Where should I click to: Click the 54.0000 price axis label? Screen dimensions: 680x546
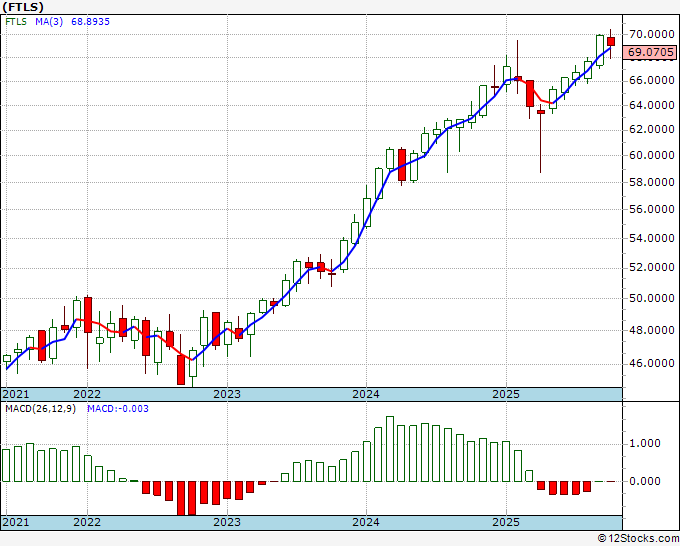point(651,238)
